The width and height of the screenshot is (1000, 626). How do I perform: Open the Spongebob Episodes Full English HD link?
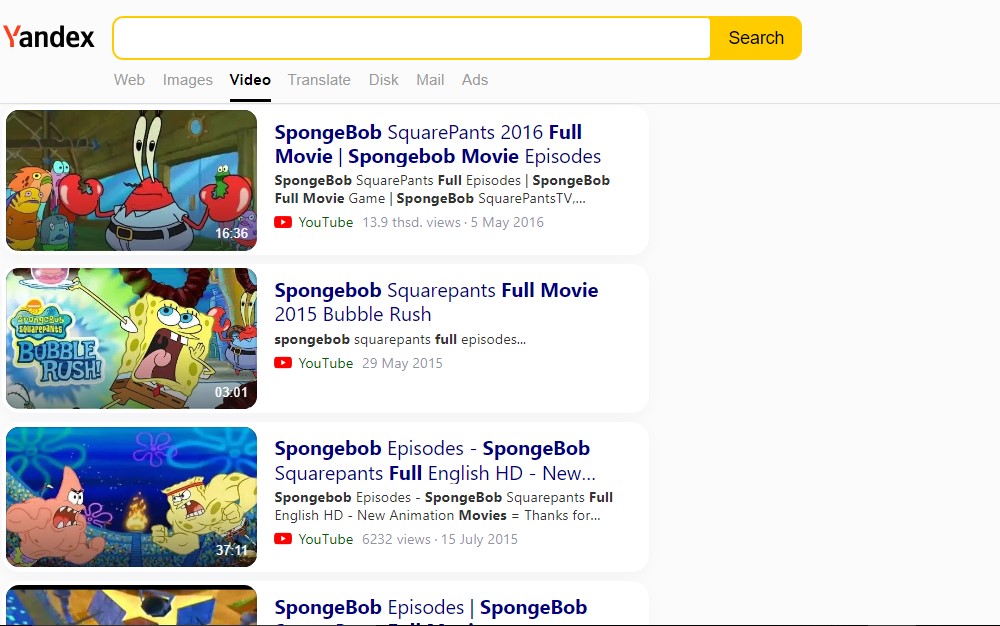[431, 460]
